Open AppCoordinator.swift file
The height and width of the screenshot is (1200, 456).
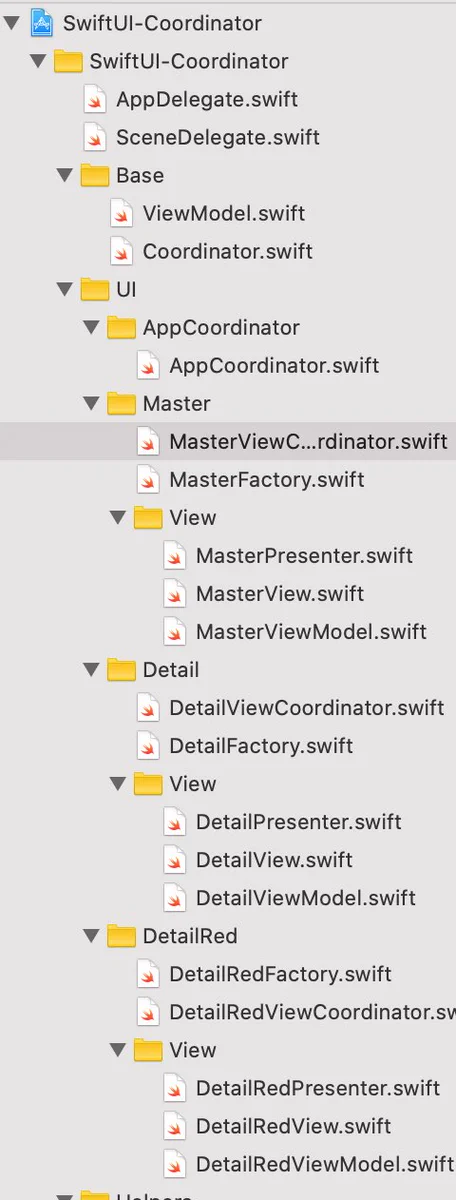(x=274, y=365)
